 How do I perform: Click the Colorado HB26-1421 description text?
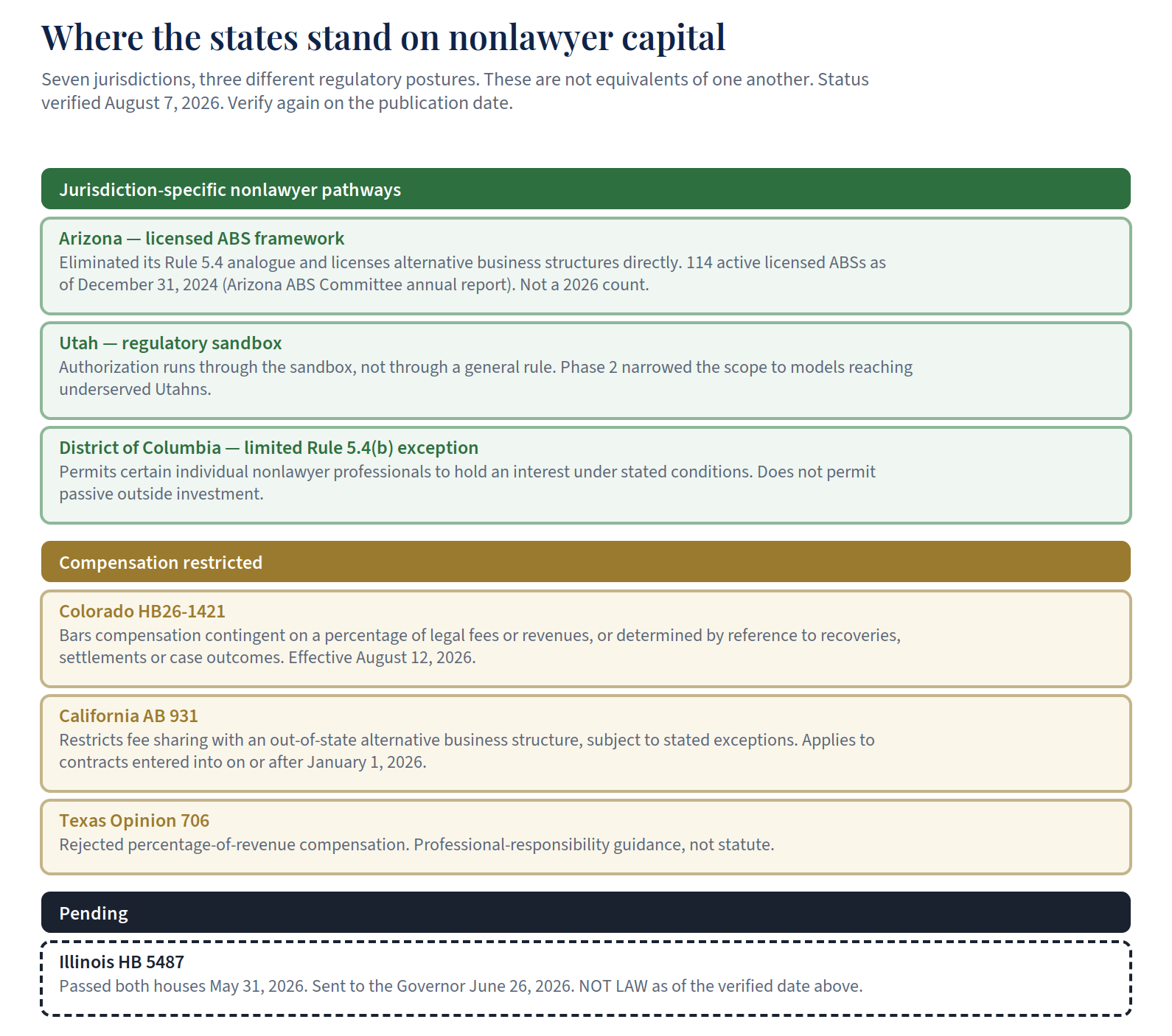(480, 646)
